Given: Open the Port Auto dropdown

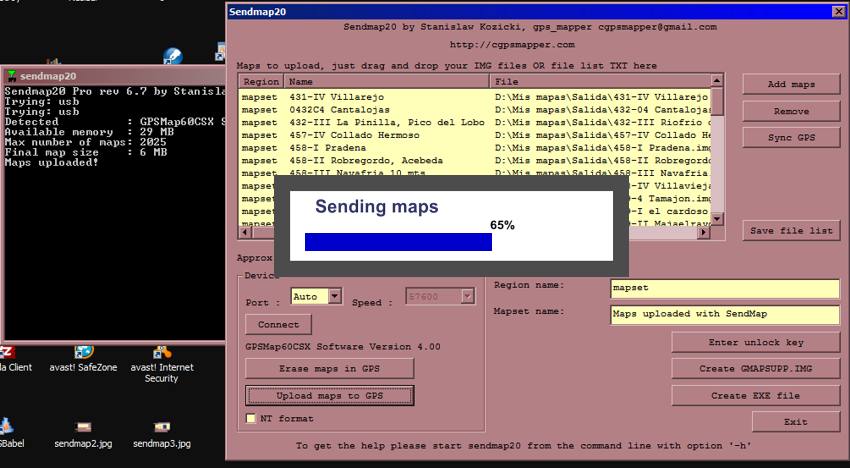Looking at the screenshot, I should [334, 296].
